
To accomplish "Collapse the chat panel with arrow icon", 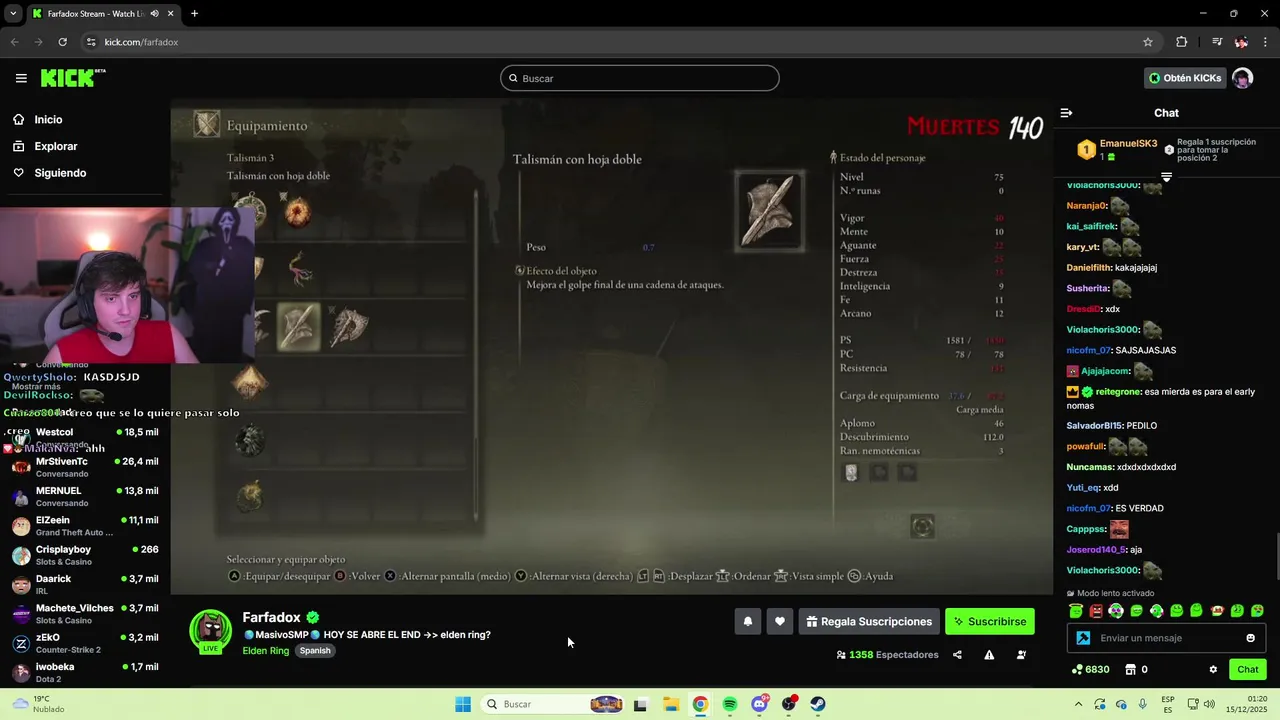I will click(x=1066, y=113).
